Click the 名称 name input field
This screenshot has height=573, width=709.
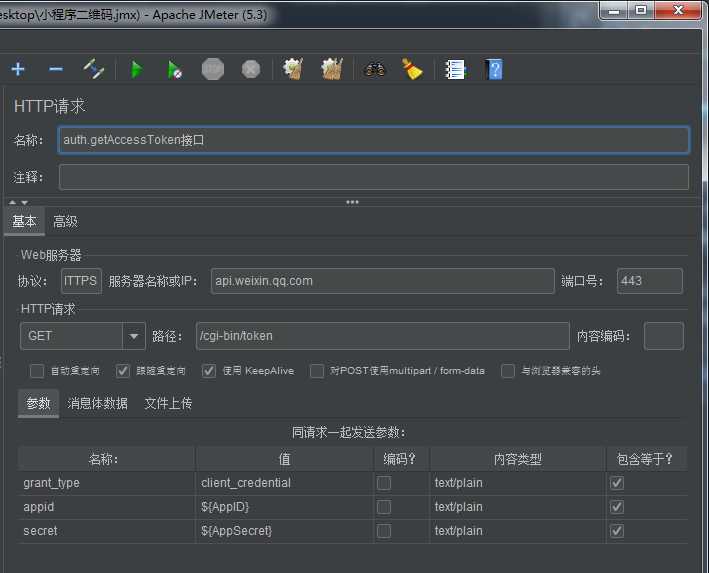point(374,140)
